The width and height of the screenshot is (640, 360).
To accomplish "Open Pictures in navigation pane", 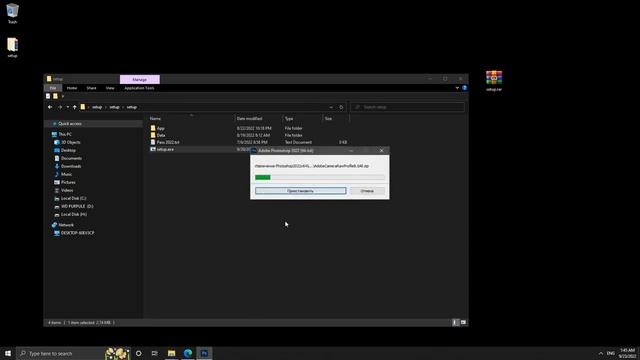I will point(68,182).
